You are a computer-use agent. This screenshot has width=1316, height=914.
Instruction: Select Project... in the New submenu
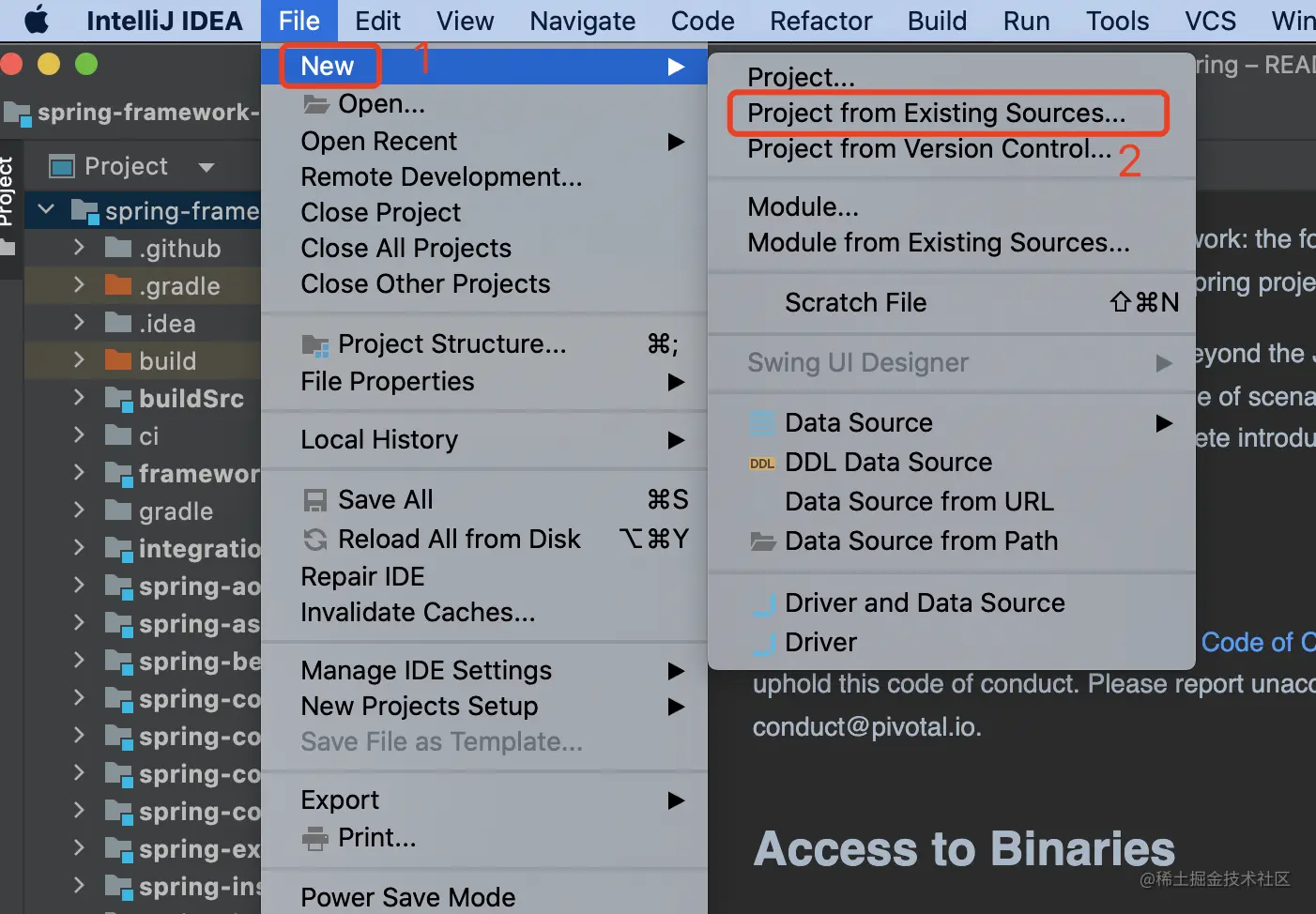click(x=801, y=77)
